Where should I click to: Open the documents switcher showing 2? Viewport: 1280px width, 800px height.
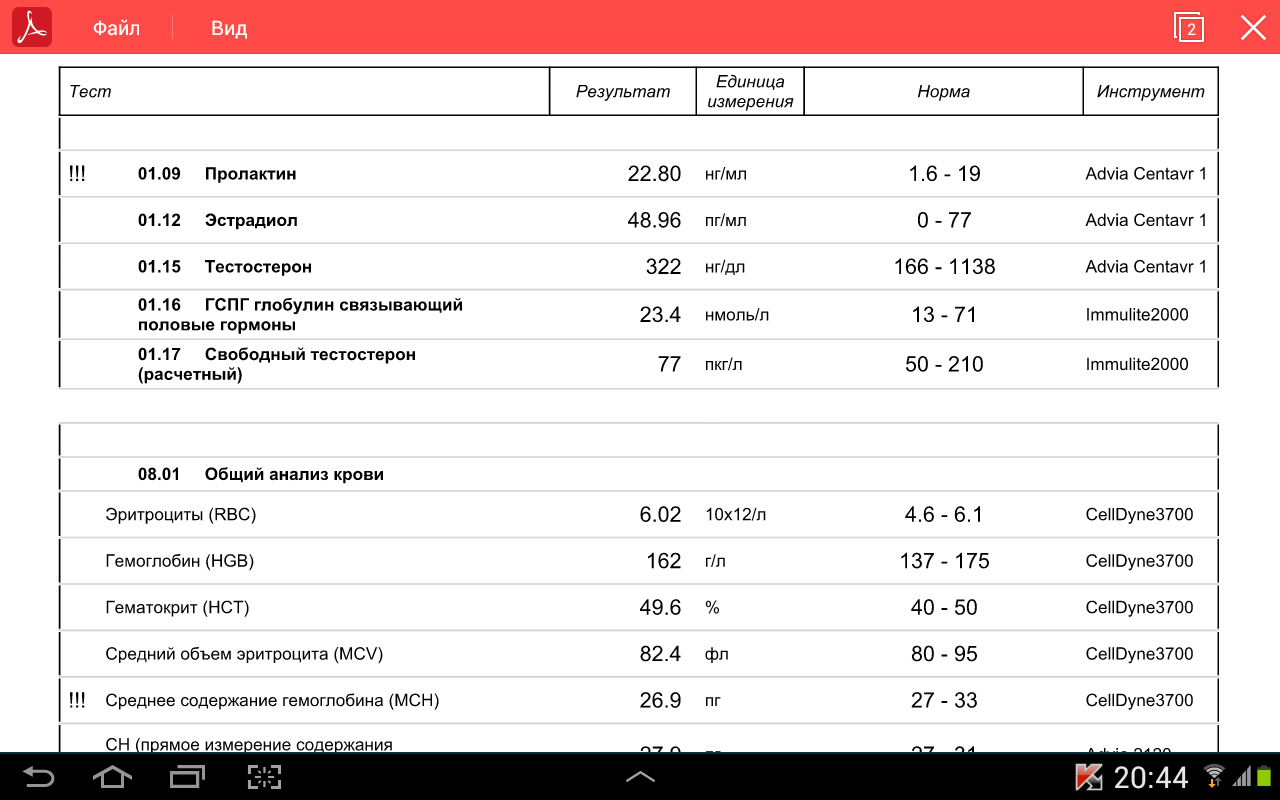[x=1189, y=28]
